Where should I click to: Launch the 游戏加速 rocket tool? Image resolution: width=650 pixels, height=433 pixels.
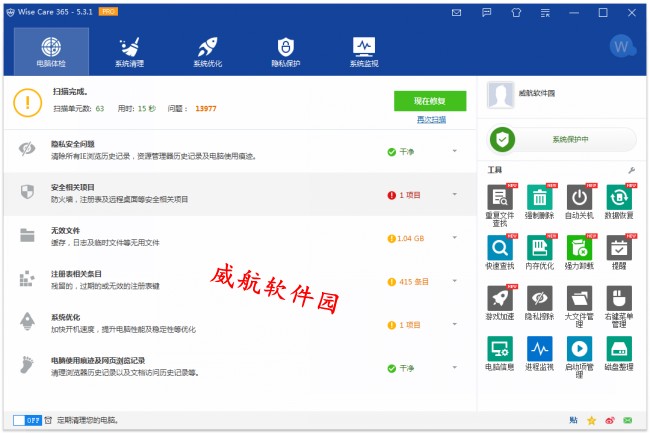tap(500, 303)
